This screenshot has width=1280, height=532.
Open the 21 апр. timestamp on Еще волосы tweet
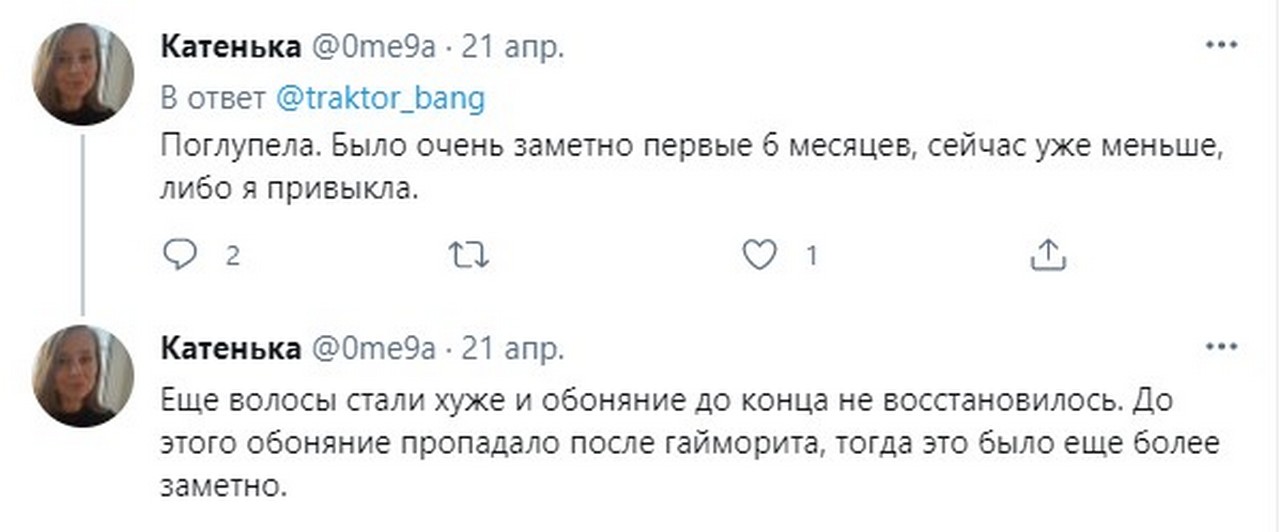click(x=510, y=348)
